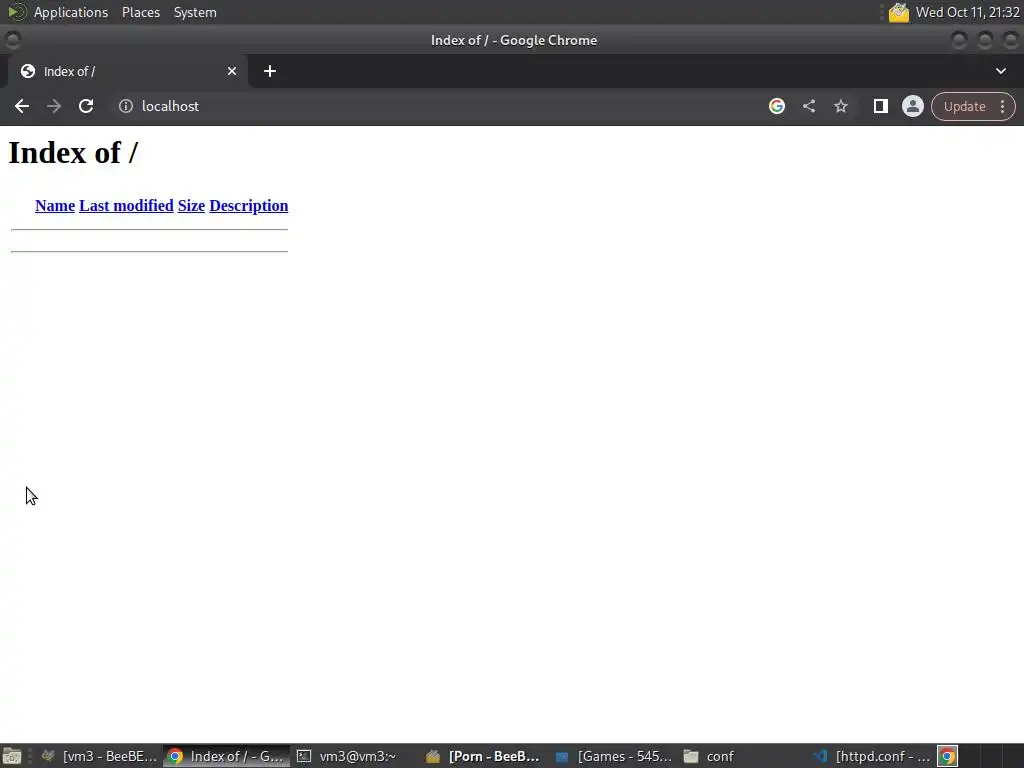Click the notification tray icon beside the clock
This screenshot has height=768, width=1024.
pos(899,12)
